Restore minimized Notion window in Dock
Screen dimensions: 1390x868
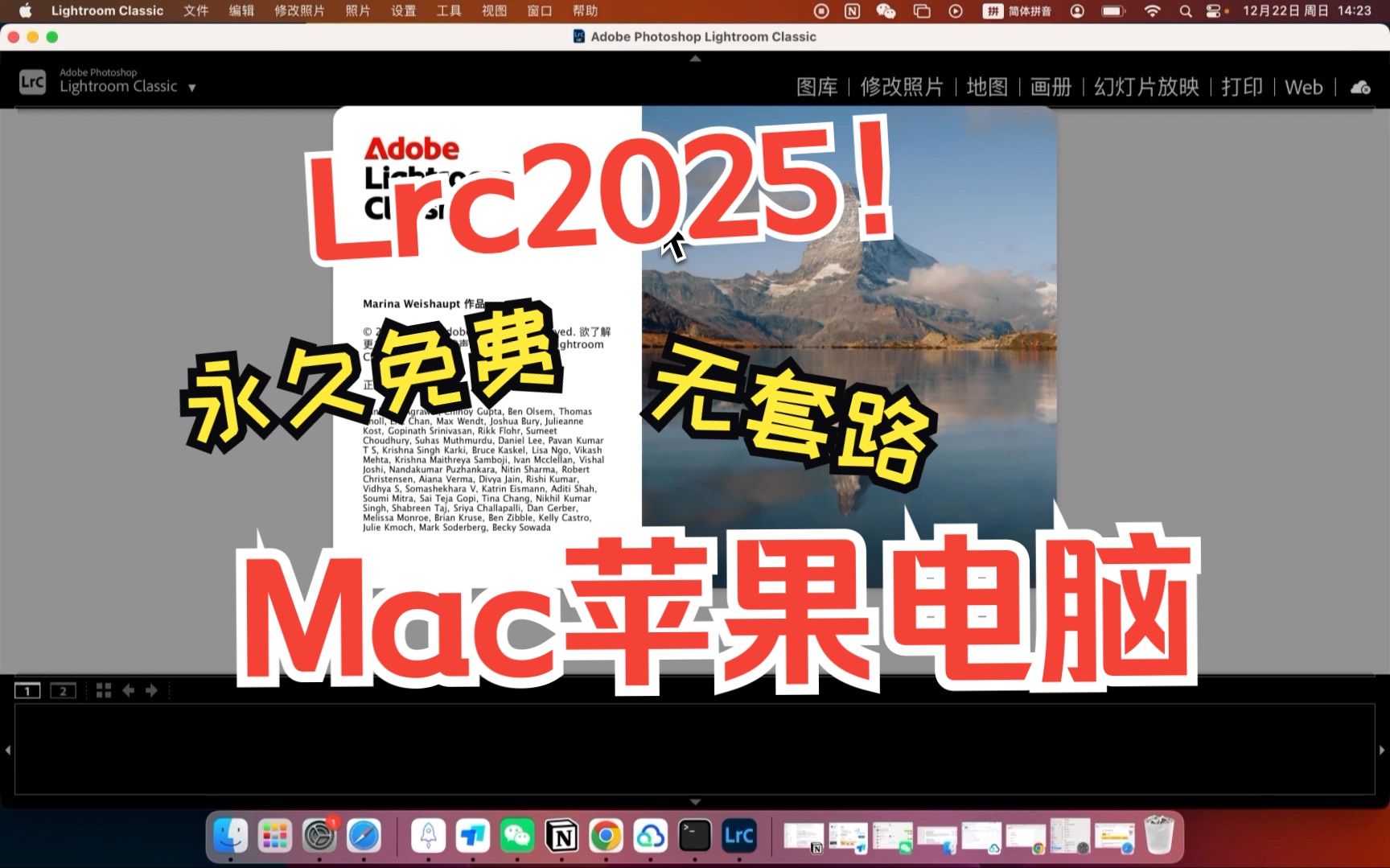804,837
